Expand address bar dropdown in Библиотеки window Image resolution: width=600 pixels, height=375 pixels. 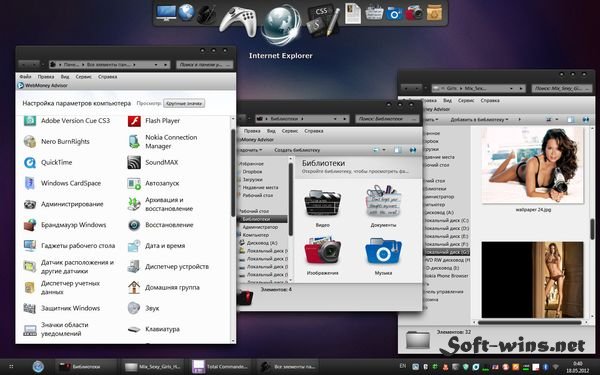click(336, 119)
